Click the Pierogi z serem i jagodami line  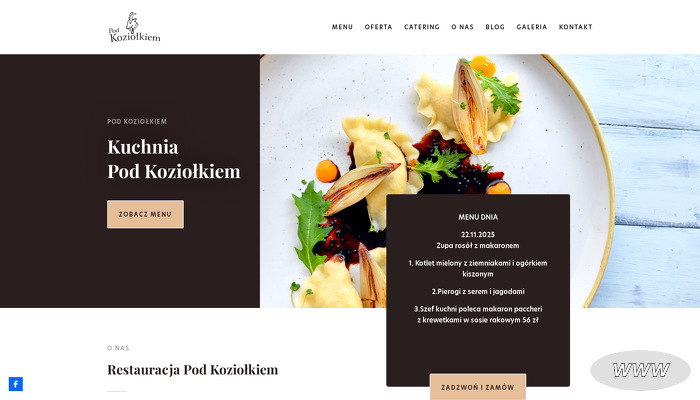click(x=478, y=292)
